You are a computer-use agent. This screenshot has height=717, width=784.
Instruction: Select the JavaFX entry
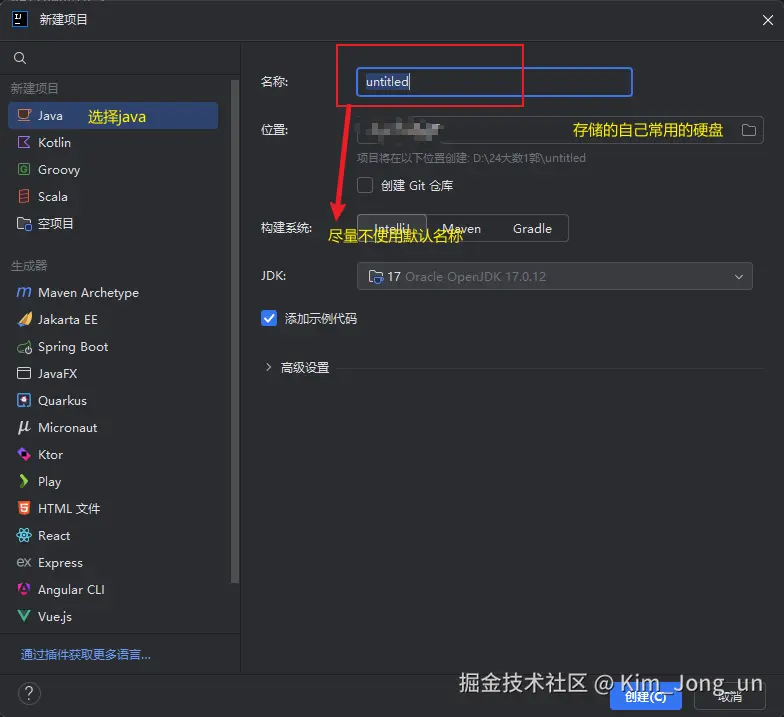[113, 374]
